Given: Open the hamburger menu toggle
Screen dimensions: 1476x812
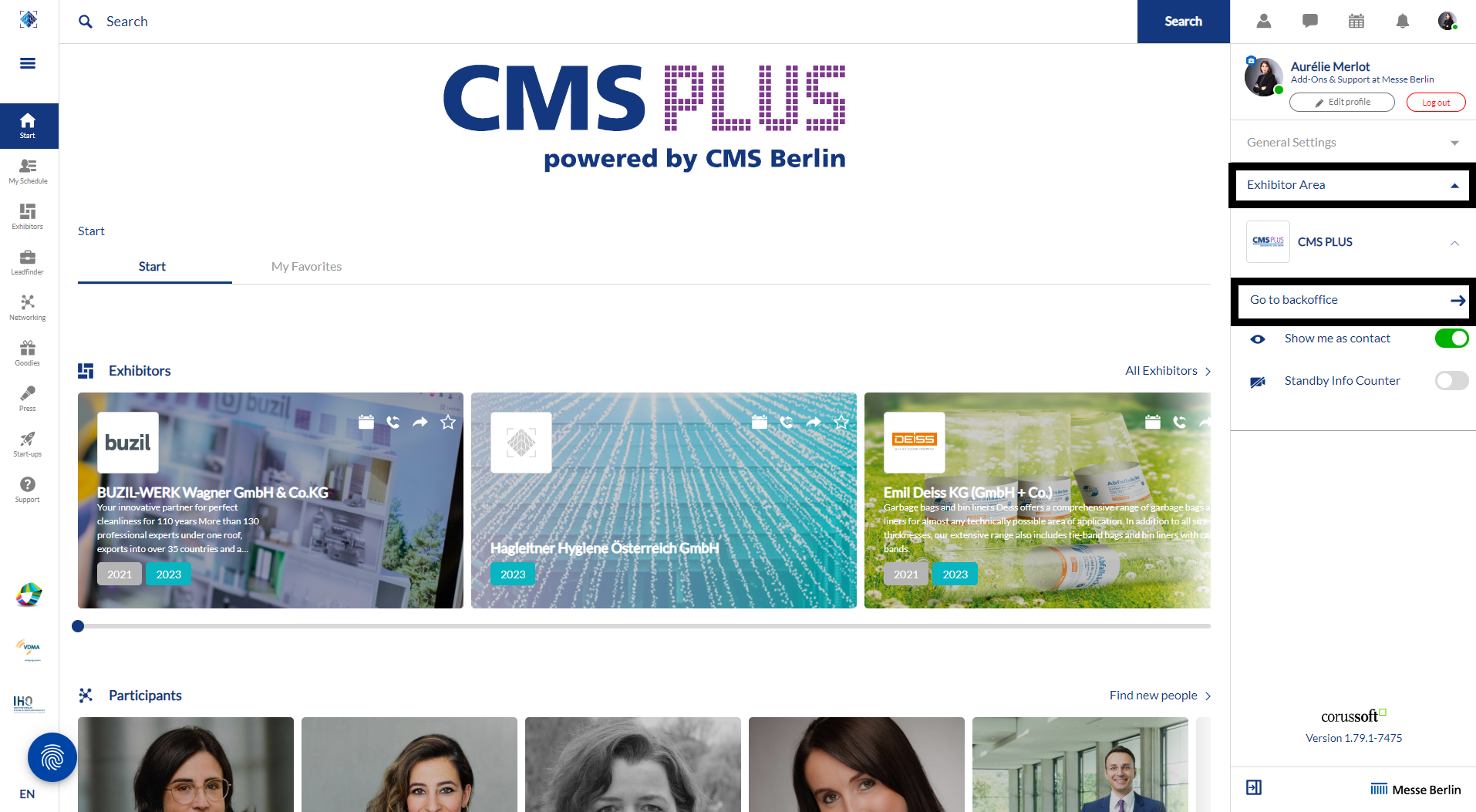Looking at the screenshot, I should coord(28,63).
